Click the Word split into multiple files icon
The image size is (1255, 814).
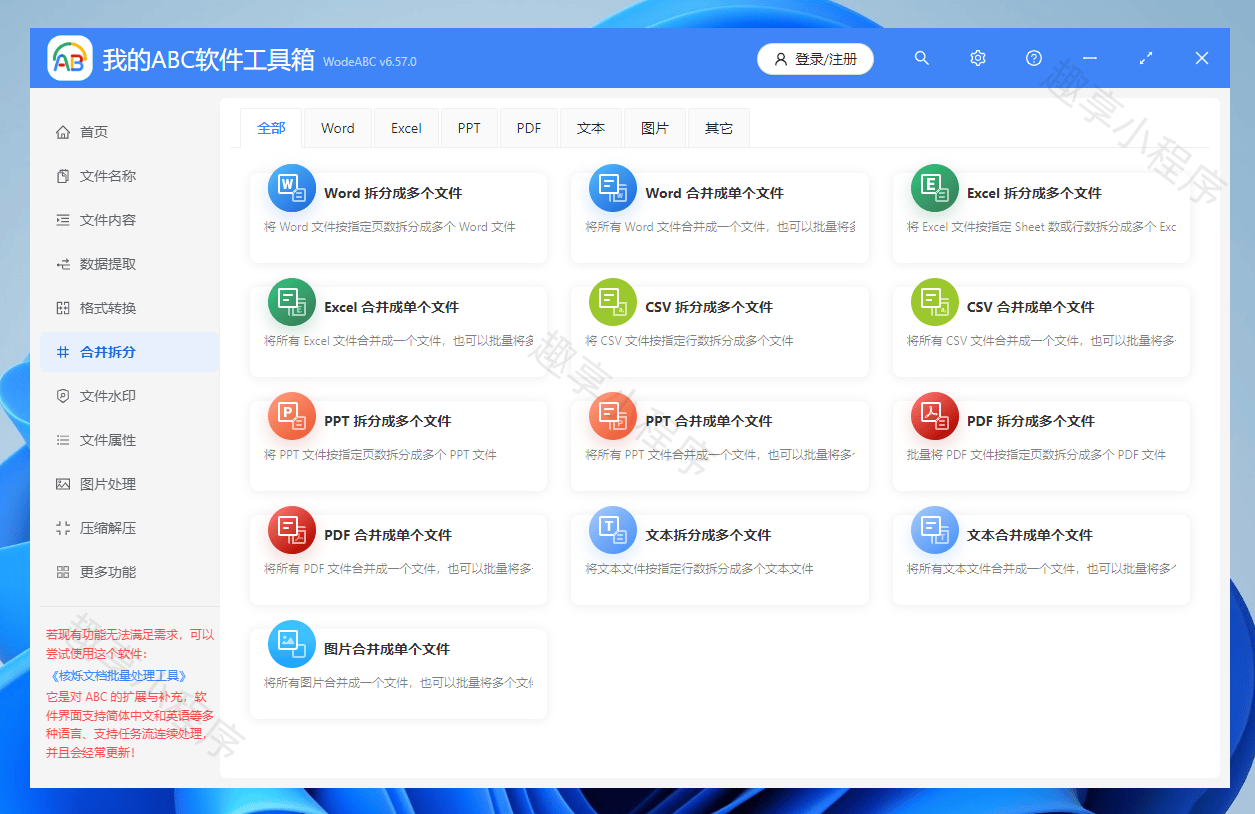pos(291,188)
